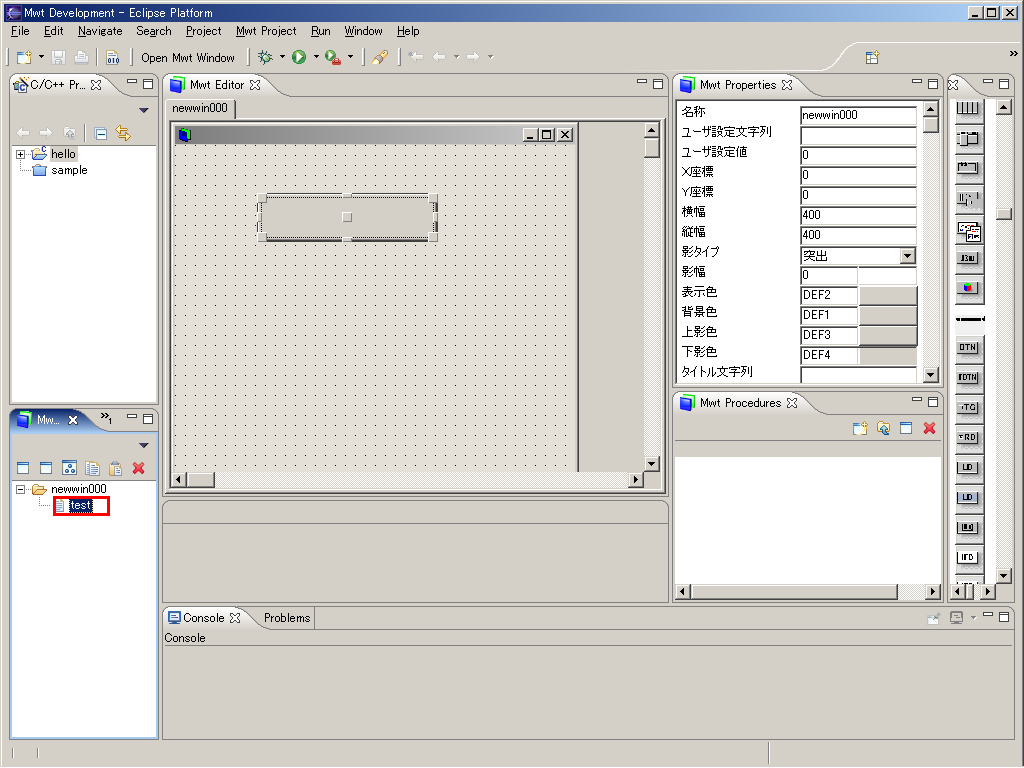Select the test item under newwin000
1024x768 pixels.
click(80, 505)
